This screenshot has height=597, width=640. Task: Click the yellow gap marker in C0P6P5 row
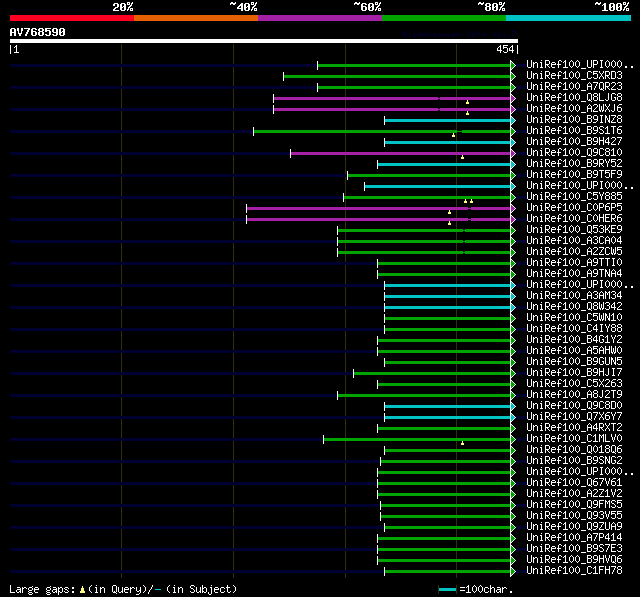coord(449,212)
